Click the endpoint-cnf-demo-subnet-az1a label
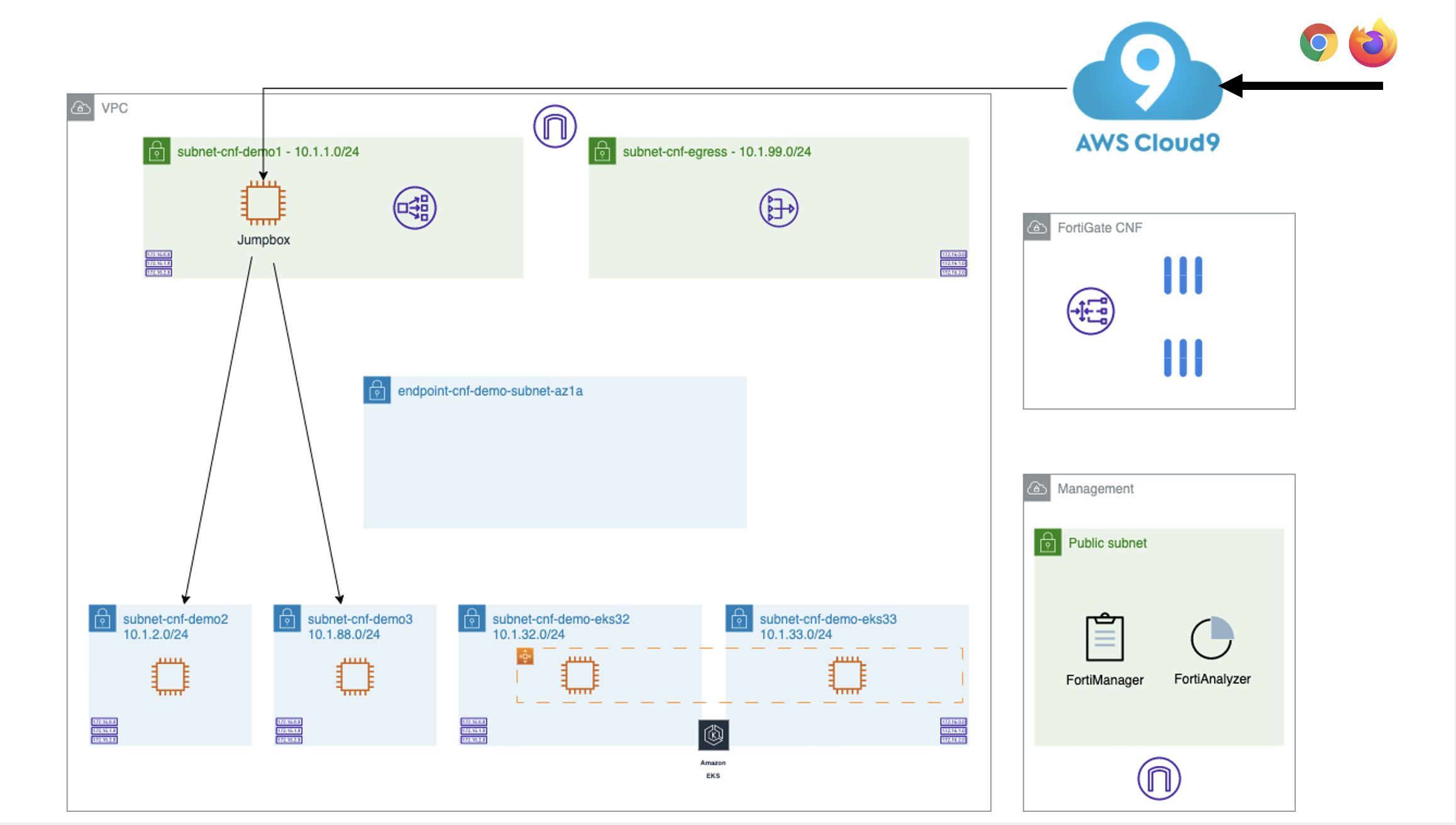The height and width of the screenshot is (825, 1456). 490,391
